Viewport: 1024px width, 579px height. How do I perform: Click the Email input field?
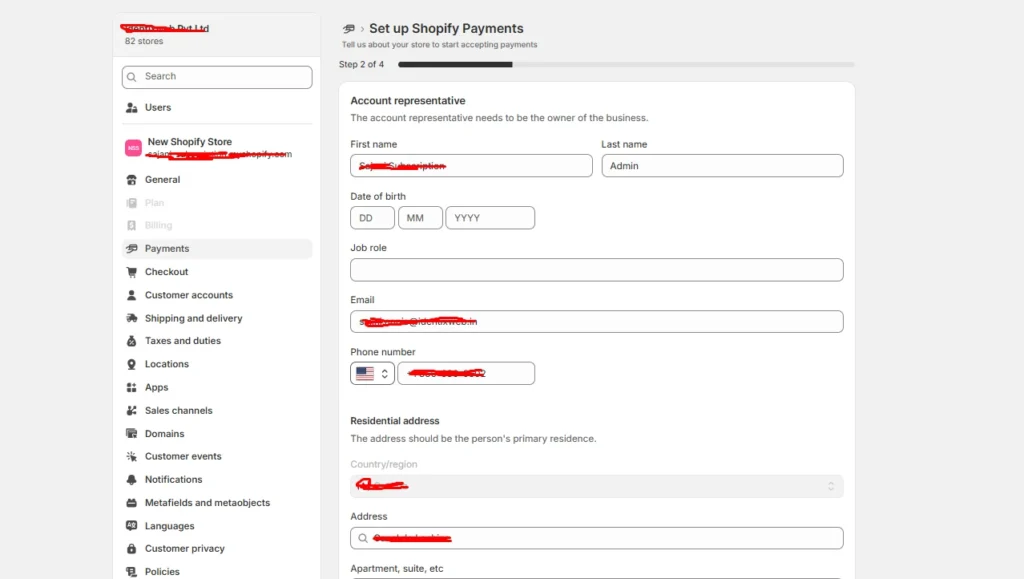pos(597,322)
